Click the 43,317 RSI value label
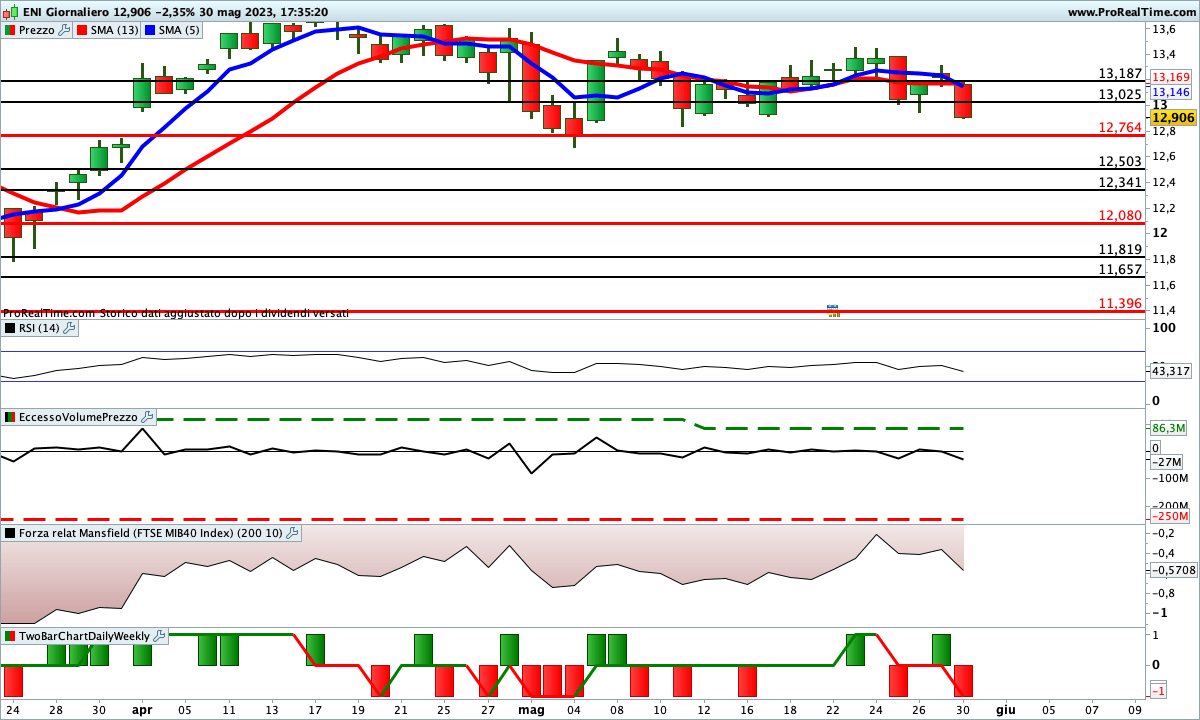Image resolution: width=1200 pixels, height=720 pixels. point(1170,371)
